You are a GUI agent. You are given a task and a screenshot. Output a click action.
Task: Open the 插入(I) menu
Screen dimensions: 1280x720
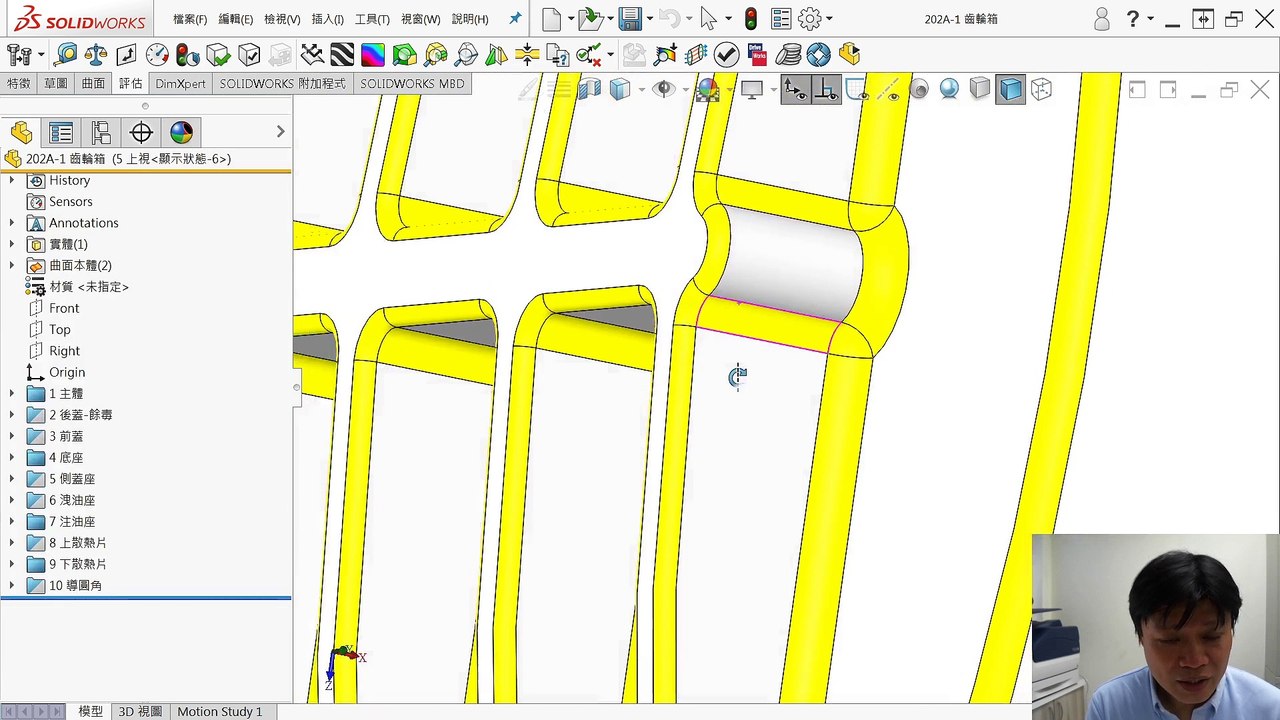pos(328,19)
